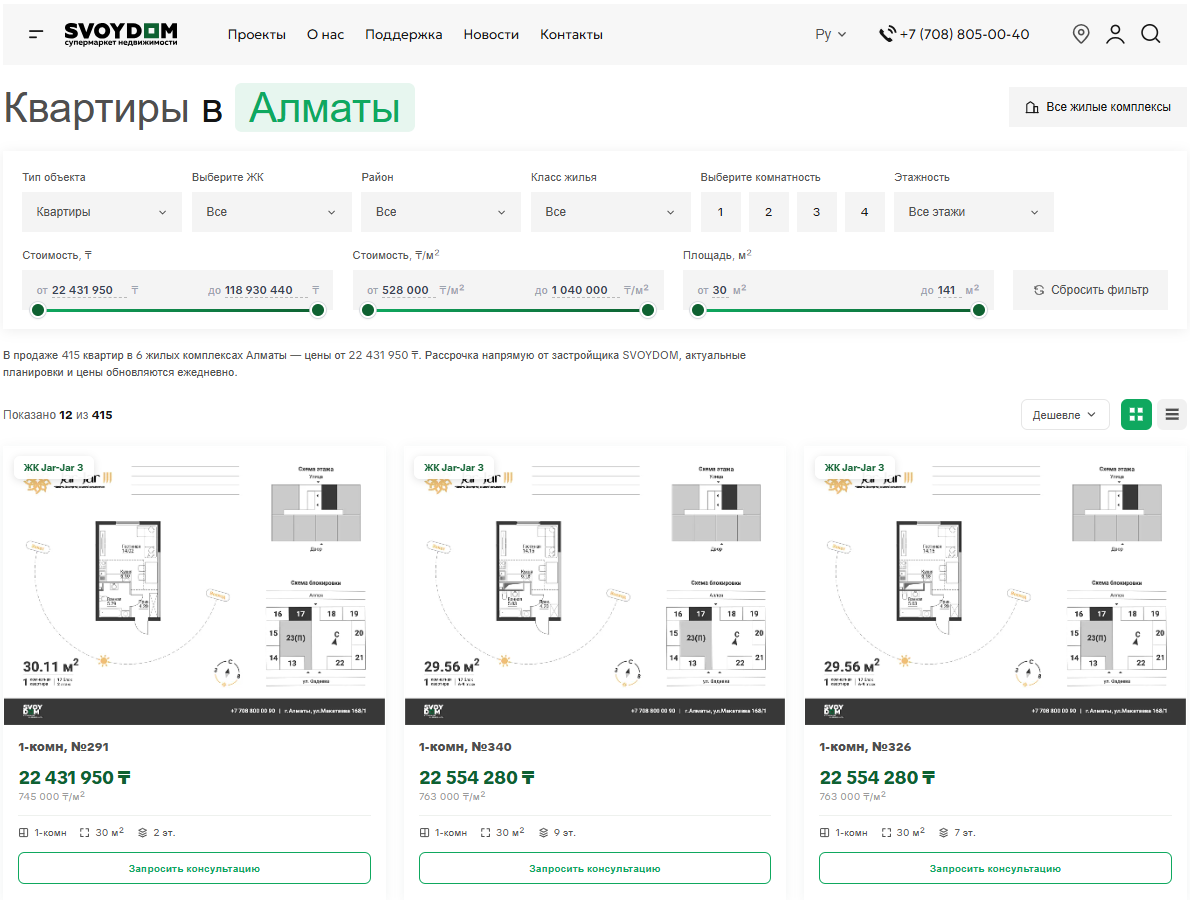Open the search magnifier icon
The width and height of the screenshot is (1190, 900).
click(1151, 34)
